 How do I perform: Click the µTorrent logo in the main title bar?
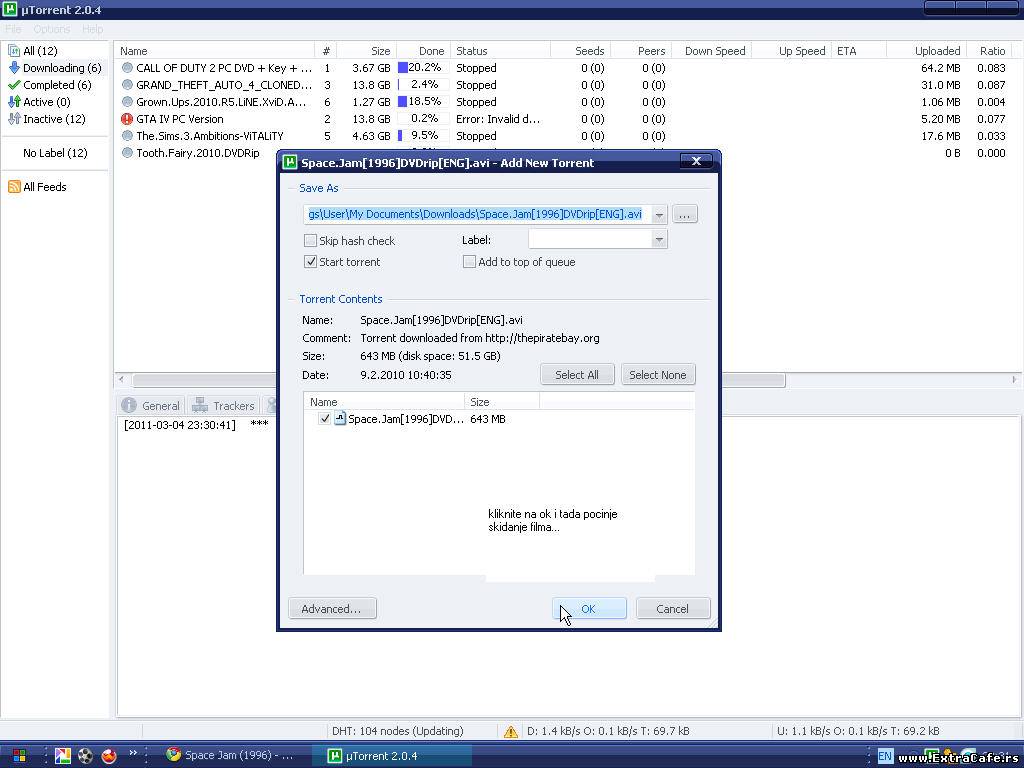9,10
